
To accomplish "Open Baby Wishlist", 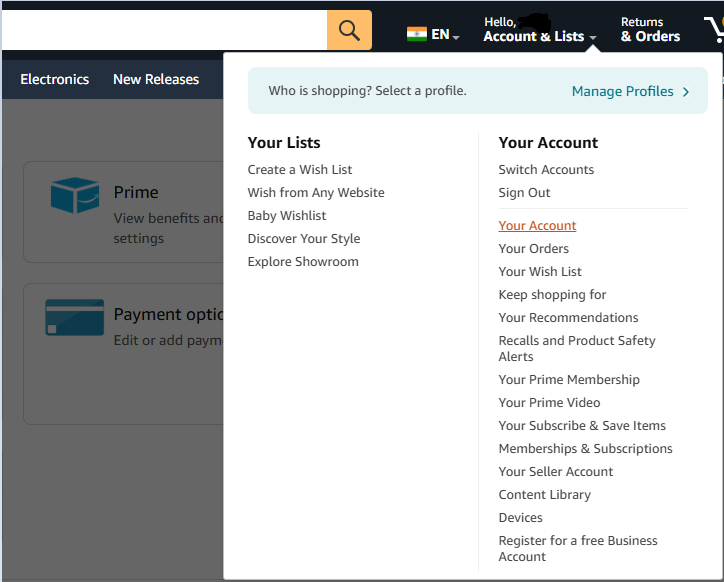I will click(x=287, y=216).
